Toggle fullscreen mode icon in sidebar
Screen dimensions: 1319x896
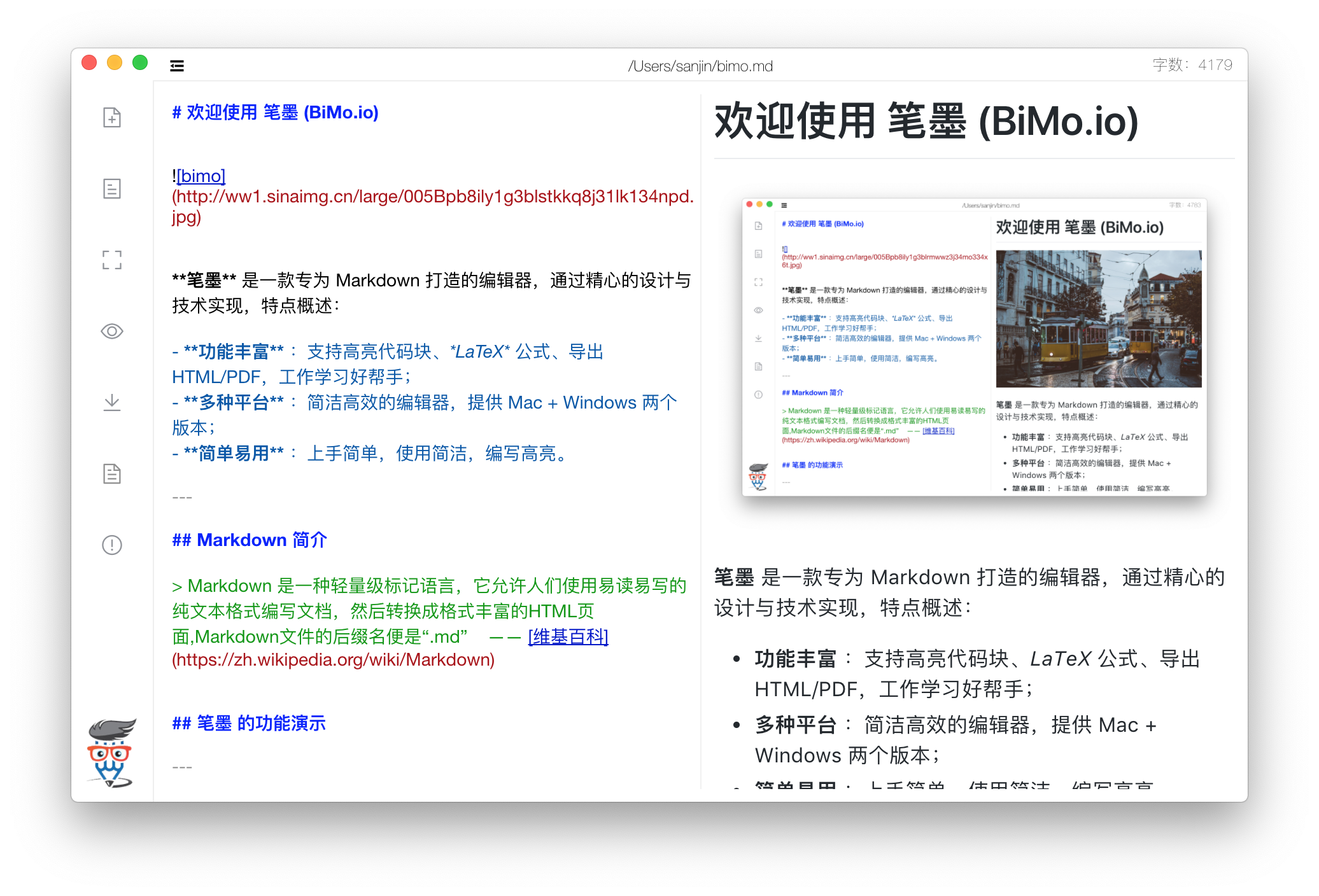pyautogui.click(x=112, y=260)
